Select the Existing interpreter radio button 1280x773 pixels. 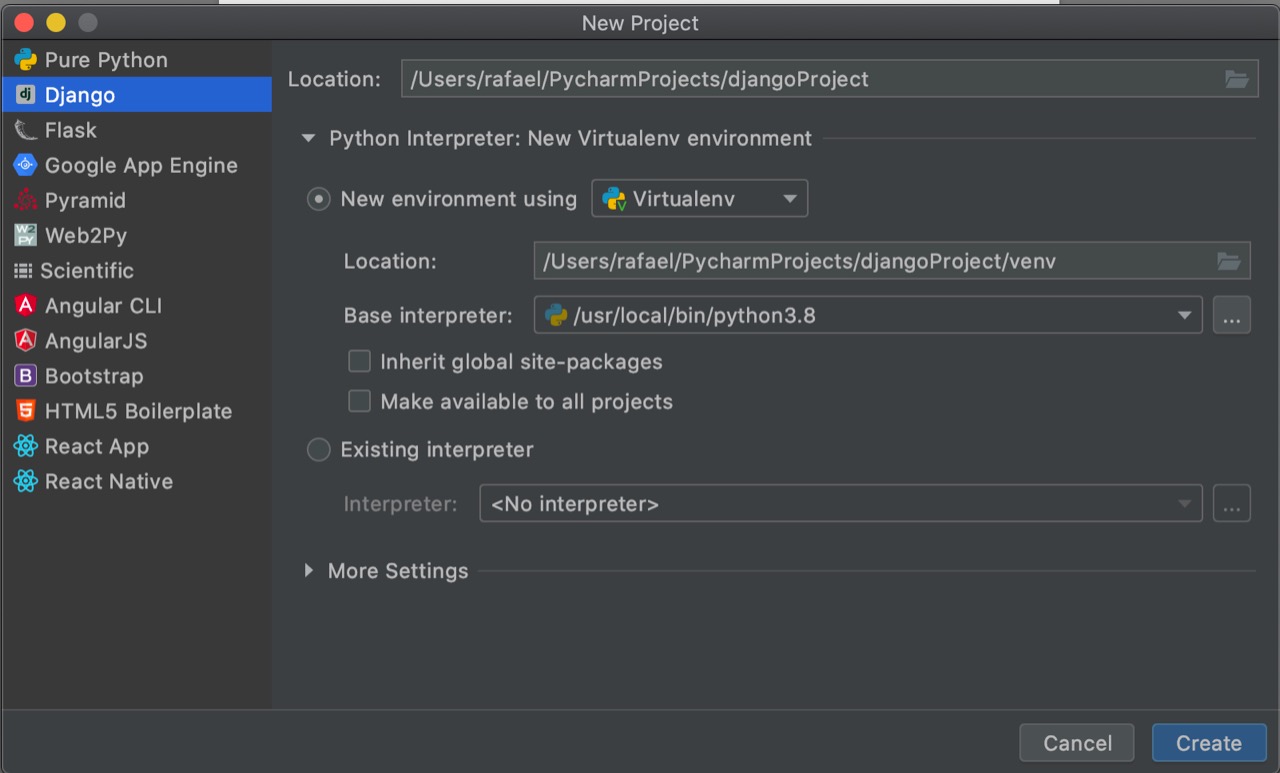[318, 450]
